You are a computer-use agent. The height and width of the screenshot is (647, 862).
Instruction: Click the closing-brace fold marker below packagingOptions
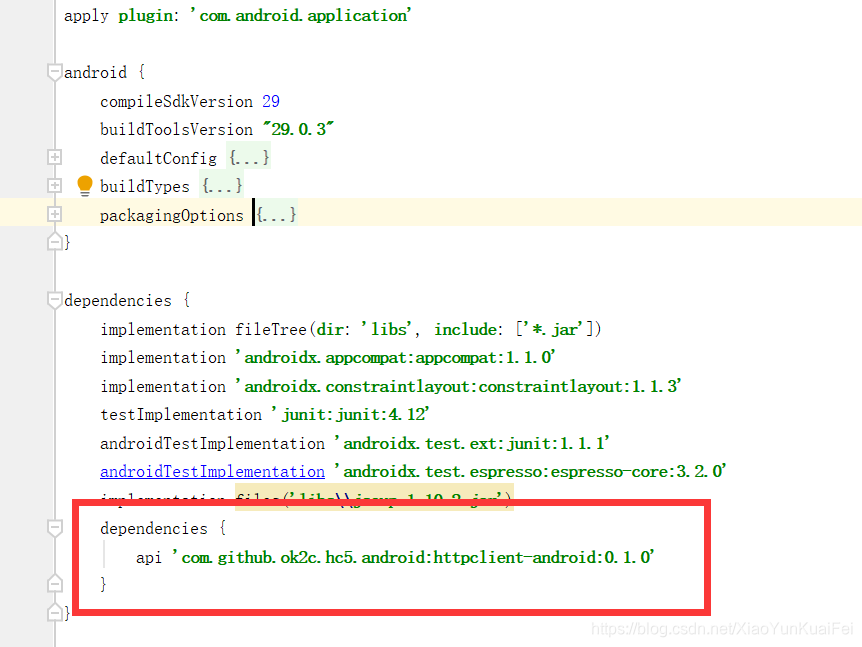pyautogui.click(x=54, y=241)
